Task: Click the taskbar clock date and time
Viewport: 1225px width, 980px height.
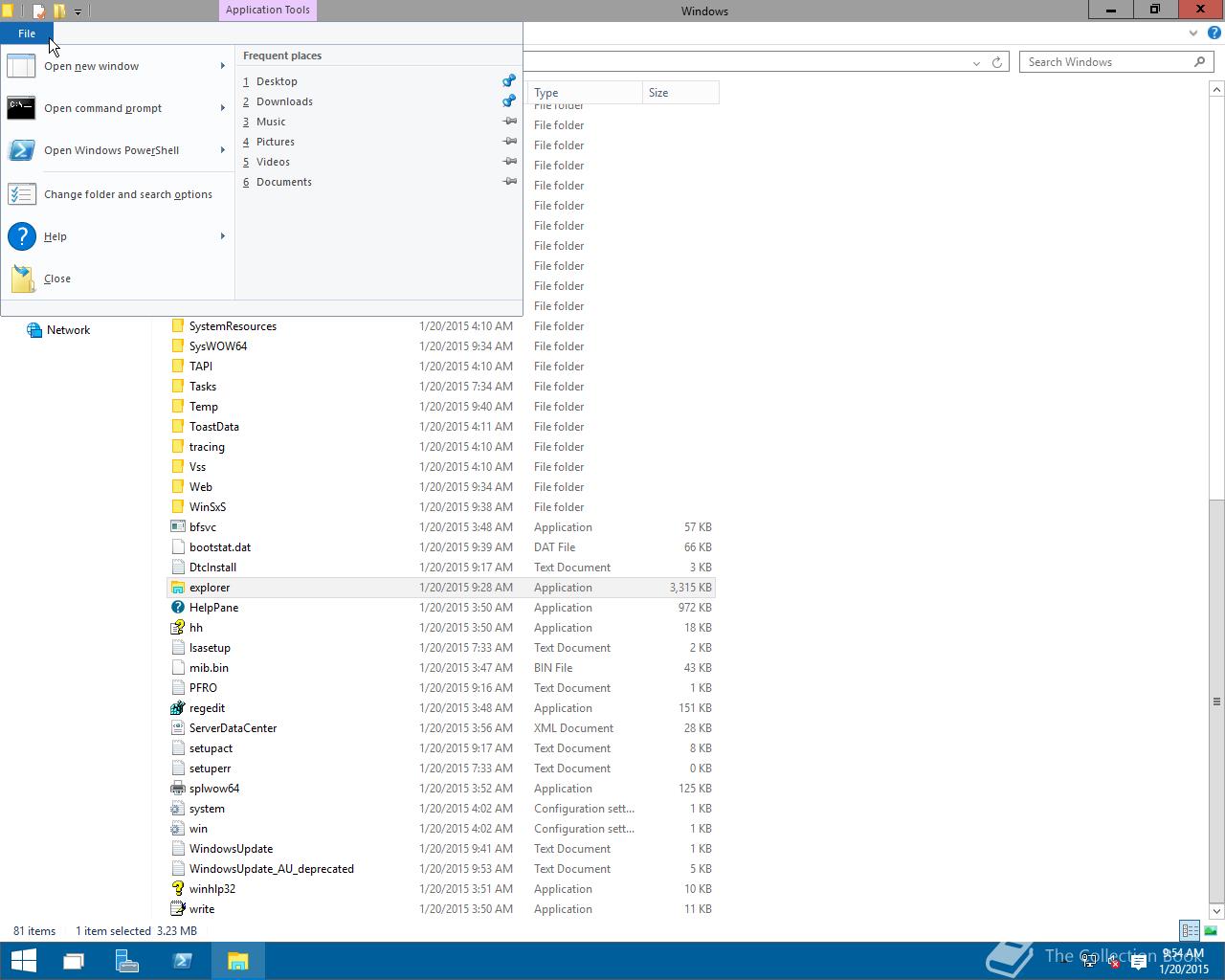Action: tap(1183, 961)
